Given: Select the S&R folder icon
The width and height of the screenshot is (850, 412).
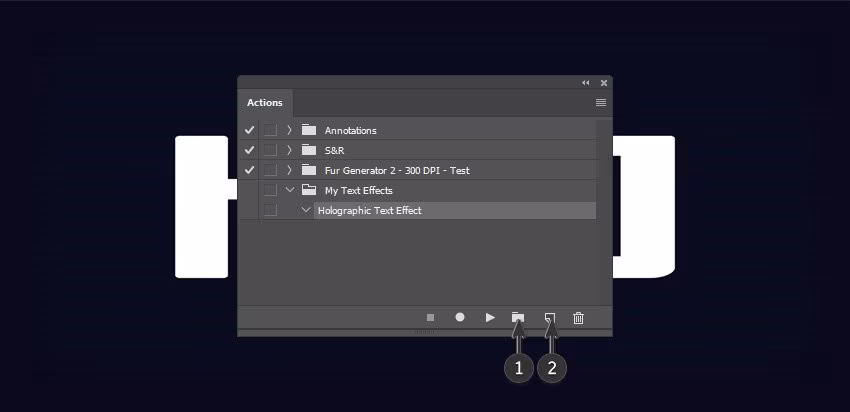Looking at the screenshot, I should click(309, 150).
